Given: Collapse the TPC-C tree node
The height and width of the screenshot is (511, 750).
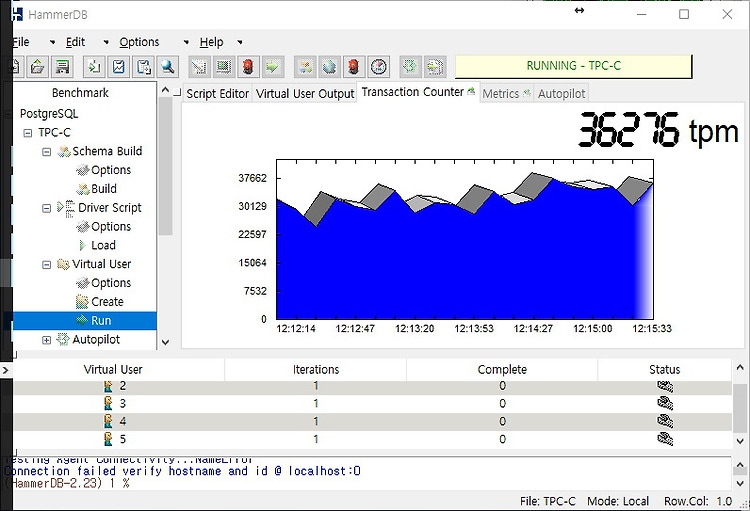Looking at the screenshot, I should click(x=28, y=133).
